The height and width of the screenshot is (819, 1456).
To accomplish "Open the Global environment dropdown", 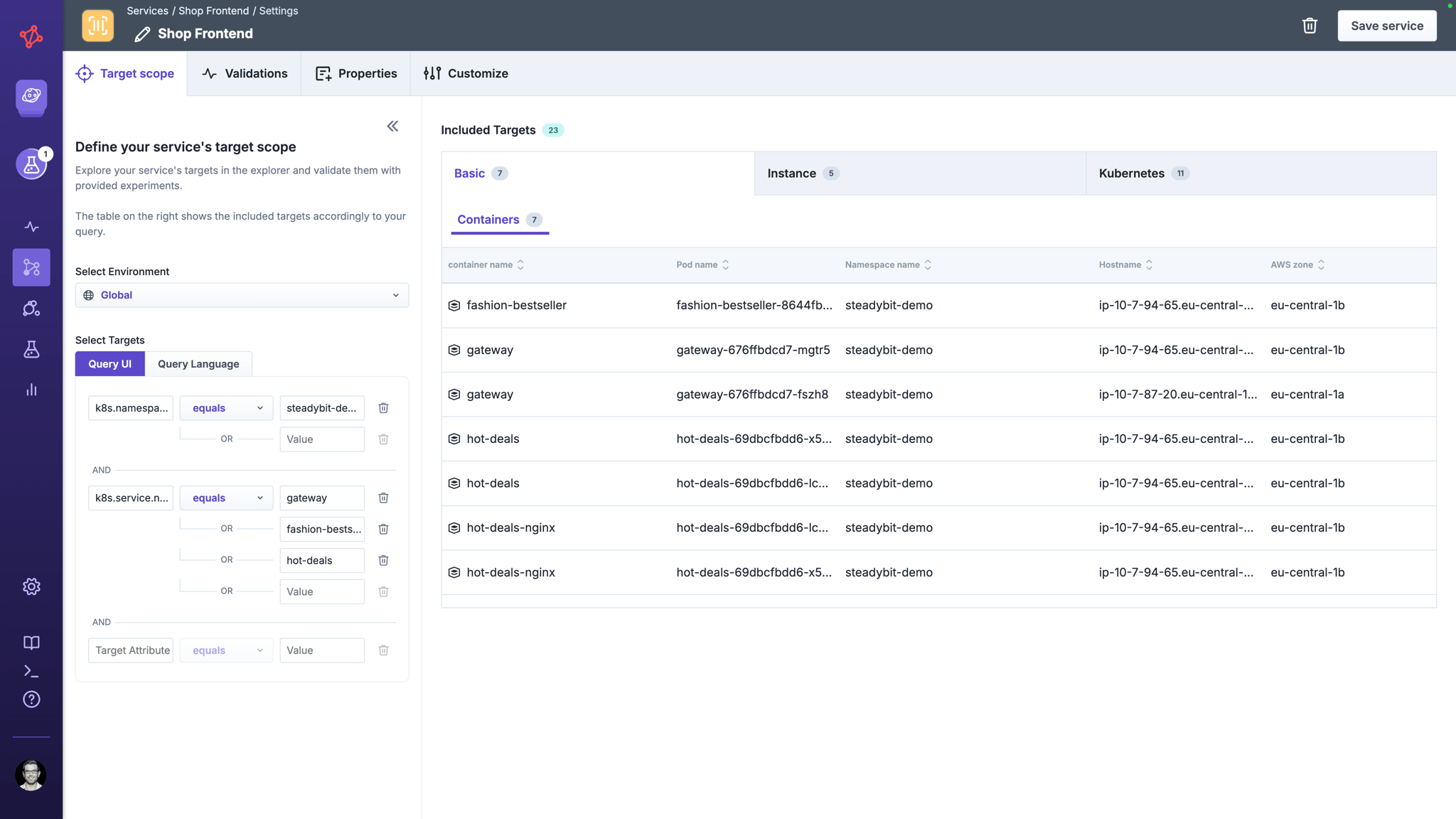I will [x=242, y=295].
